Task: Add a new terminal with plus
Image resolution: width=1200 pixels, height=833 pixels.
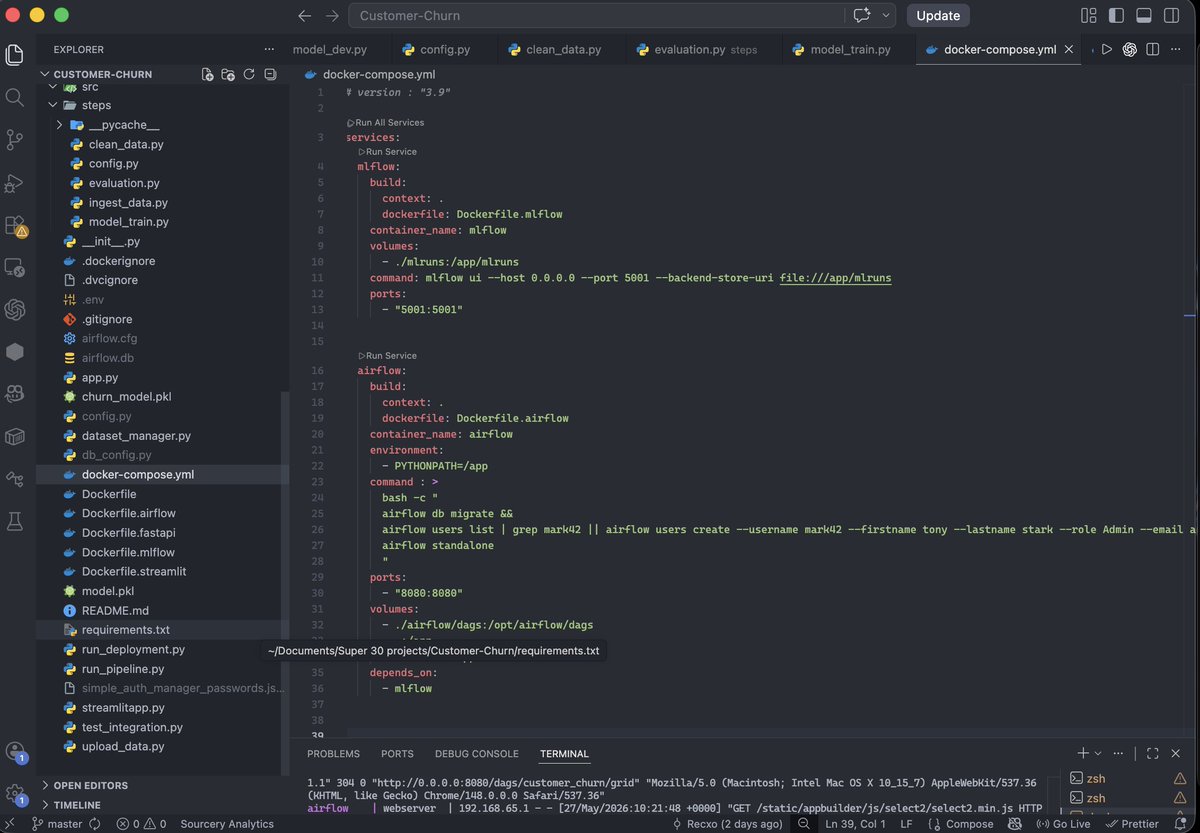Action: pos(1083,753)
